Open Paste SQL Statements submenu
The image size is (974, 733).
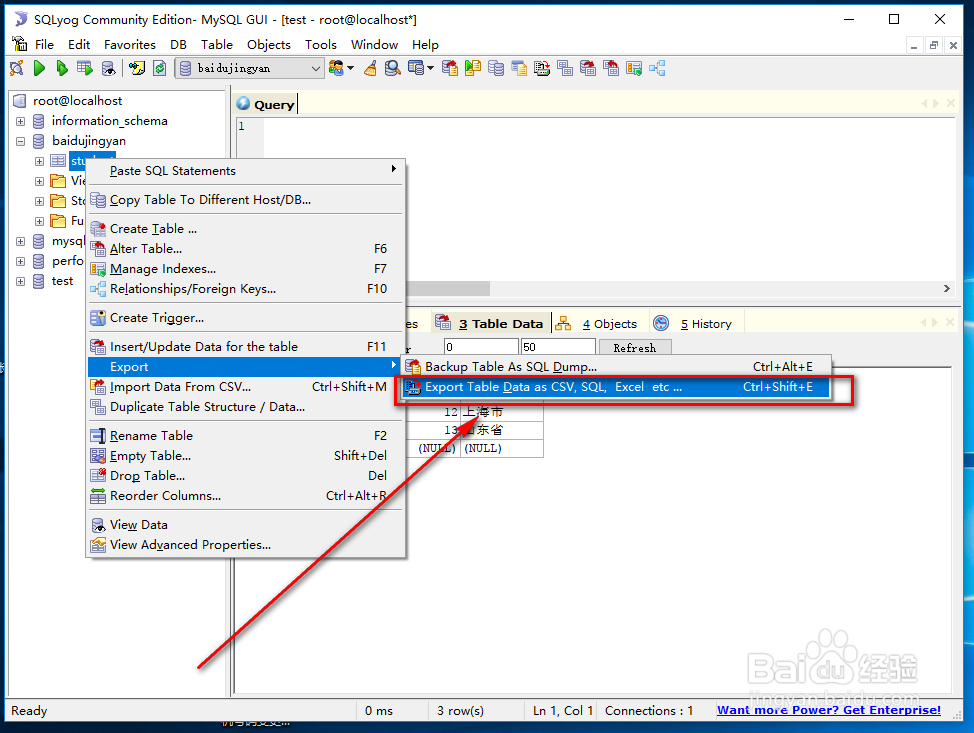[245, 170]
